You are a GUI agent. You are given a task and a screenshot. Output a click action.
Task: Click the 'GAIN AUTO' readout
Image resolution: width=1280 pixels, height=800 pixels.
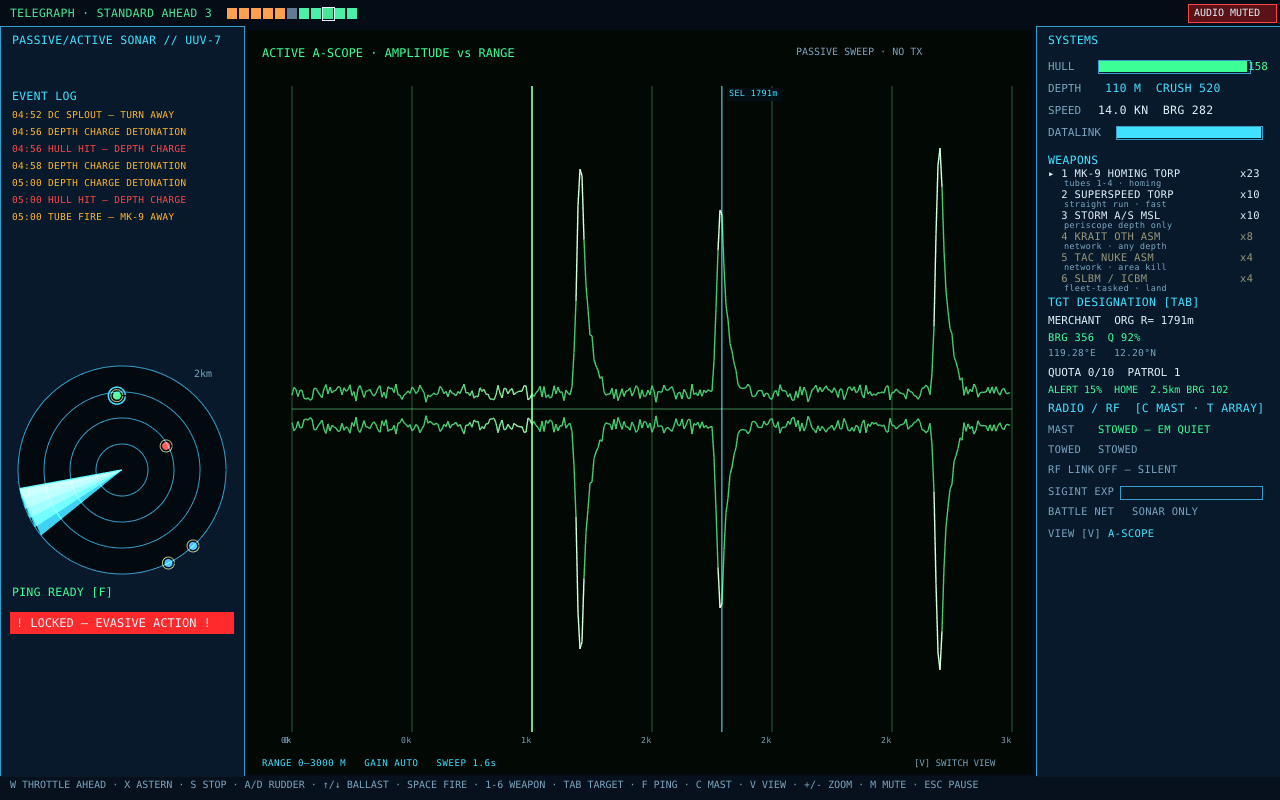point(391,763)
